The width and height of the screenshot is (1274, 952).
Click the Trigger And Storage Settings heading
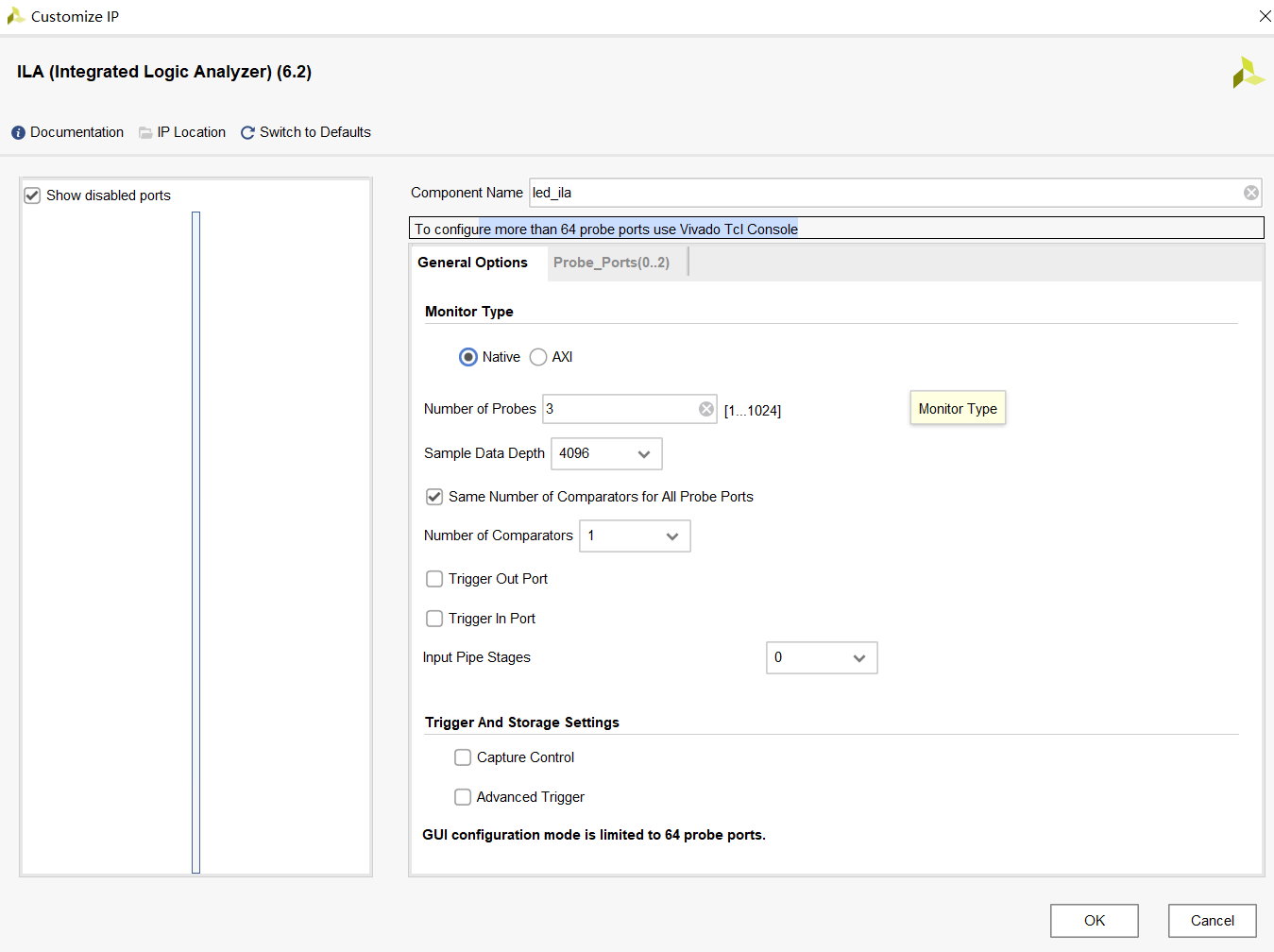[522, 722]
